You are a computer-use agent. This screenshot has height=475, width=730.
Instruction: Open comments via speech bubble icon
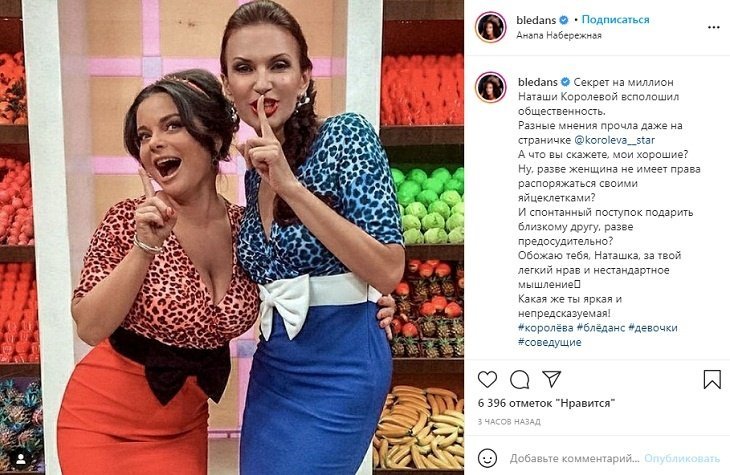519,380
